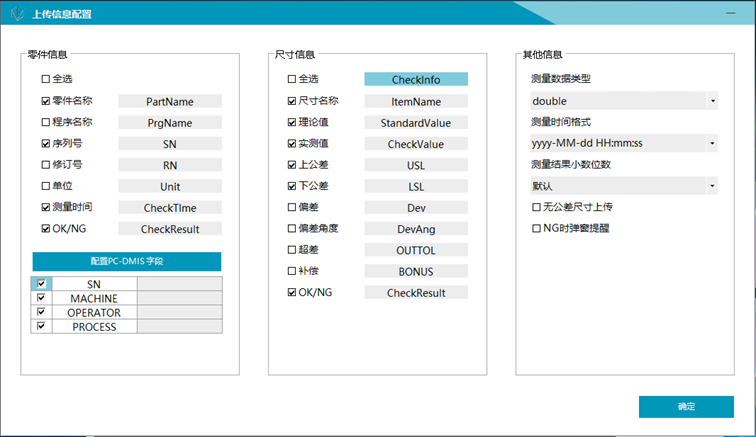Check the 补偿 BONUS checkbox
This screenshot has width=756, height=437.
[292, 271]
